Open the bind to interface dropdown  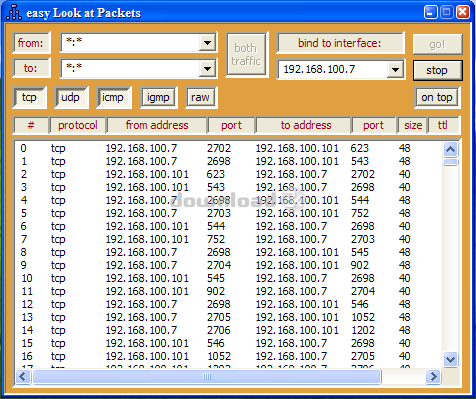pos(395,70)
